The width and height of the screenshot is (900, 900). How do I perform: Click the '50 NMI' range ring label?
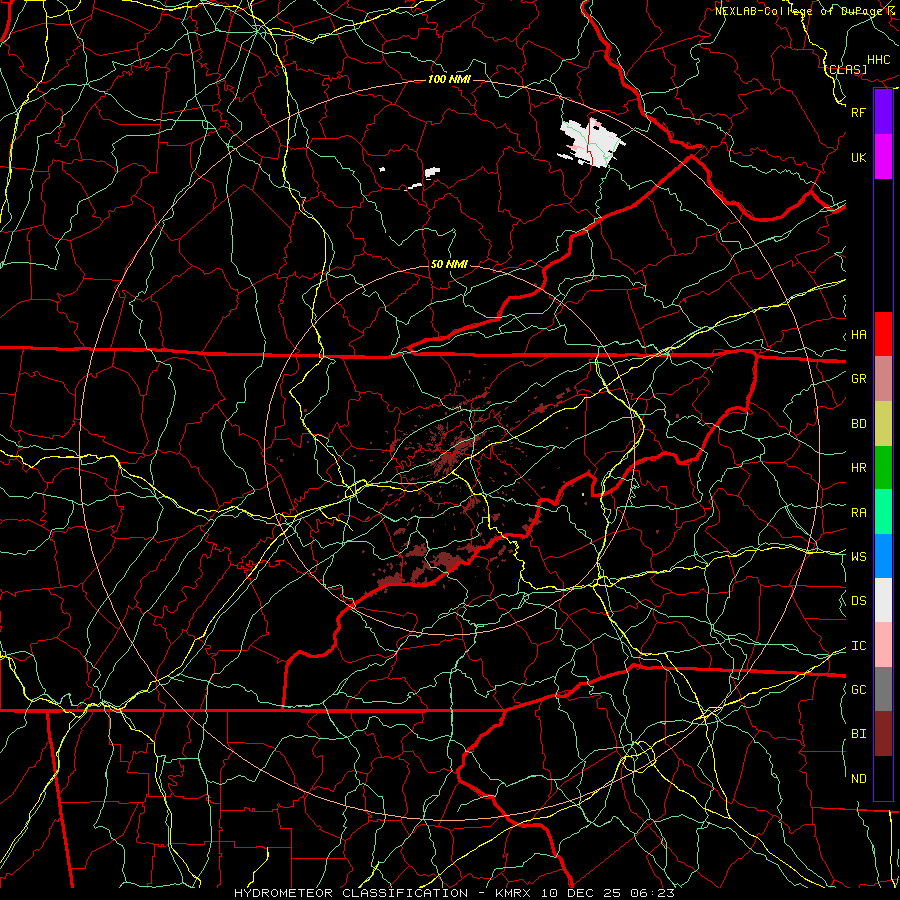pos(449,264)
